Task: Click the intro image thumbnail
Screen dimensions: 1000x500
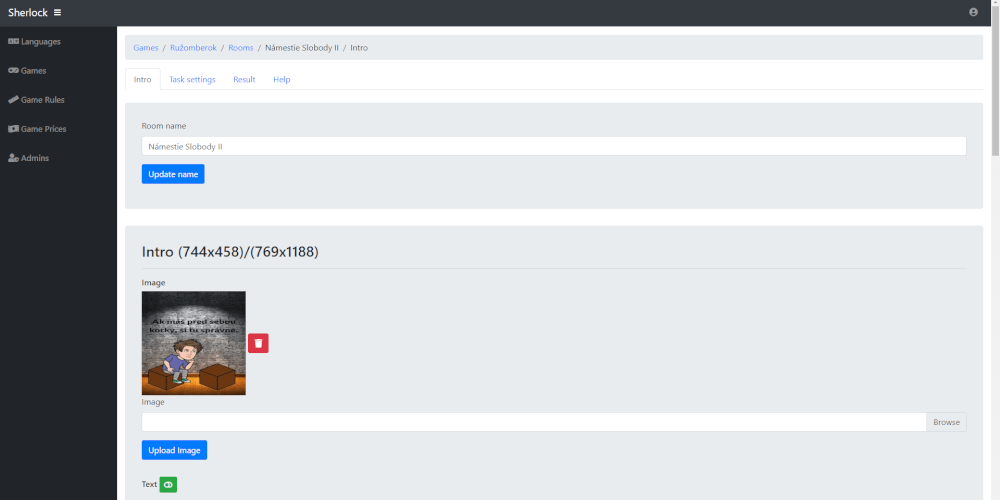Action: (x=193, y=343)
